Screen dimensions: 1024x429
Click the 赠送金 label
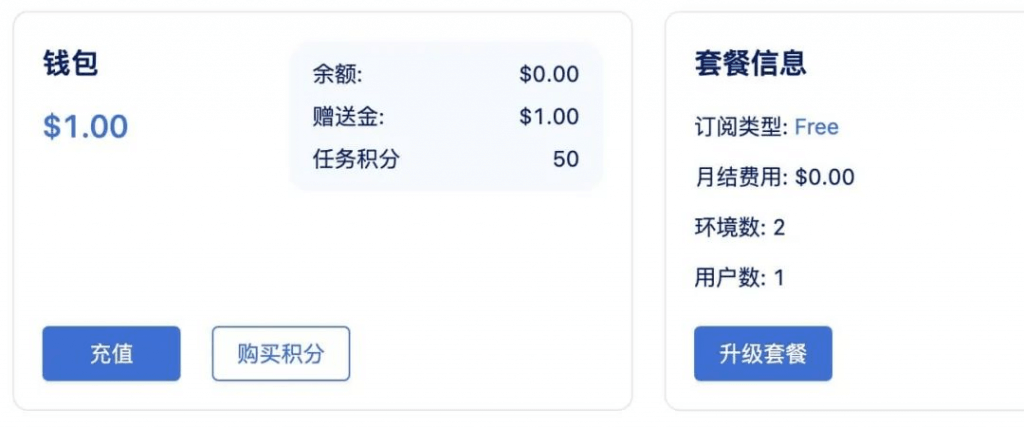pos(348,117)
